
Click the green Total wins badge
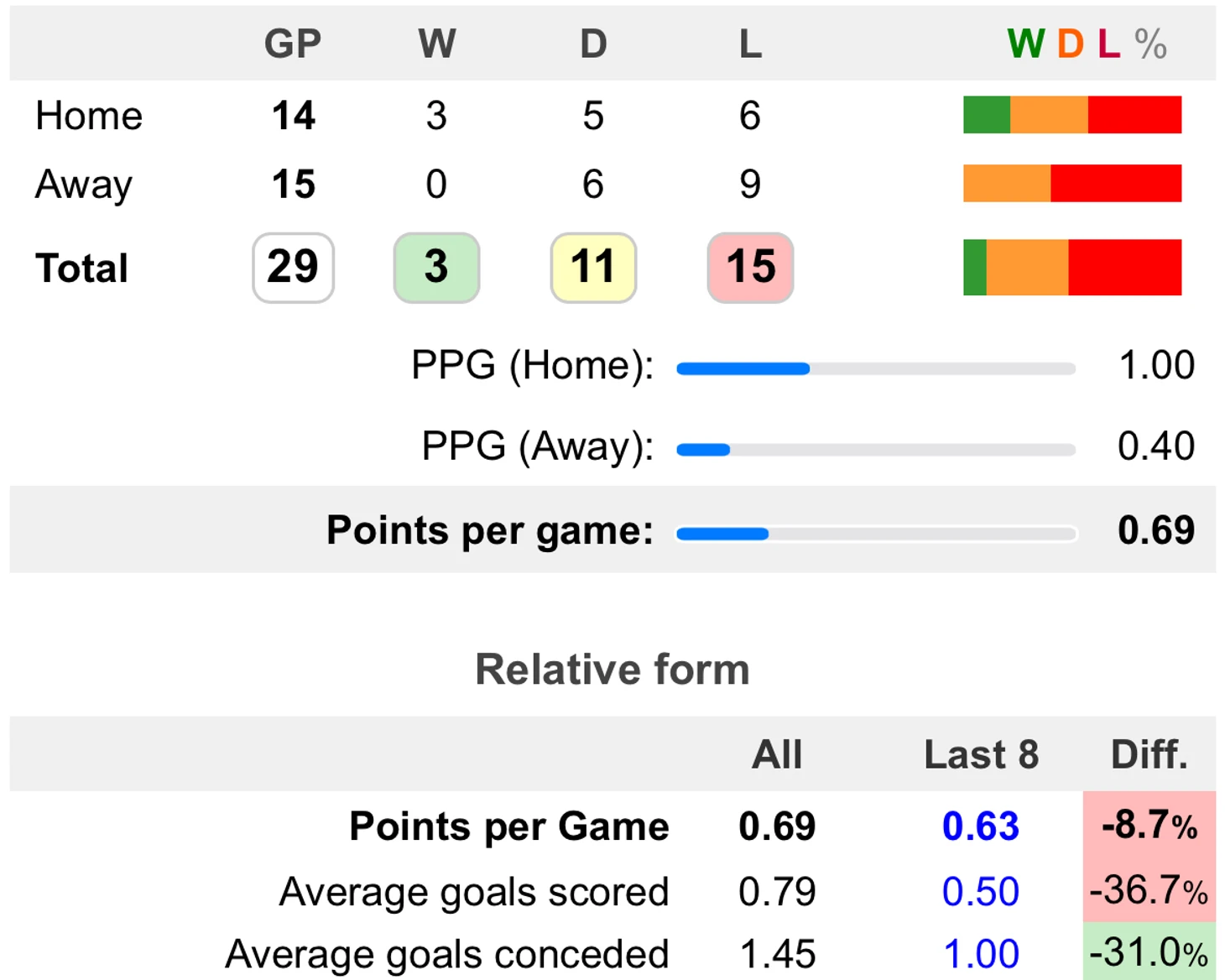[x=436, y=268]
